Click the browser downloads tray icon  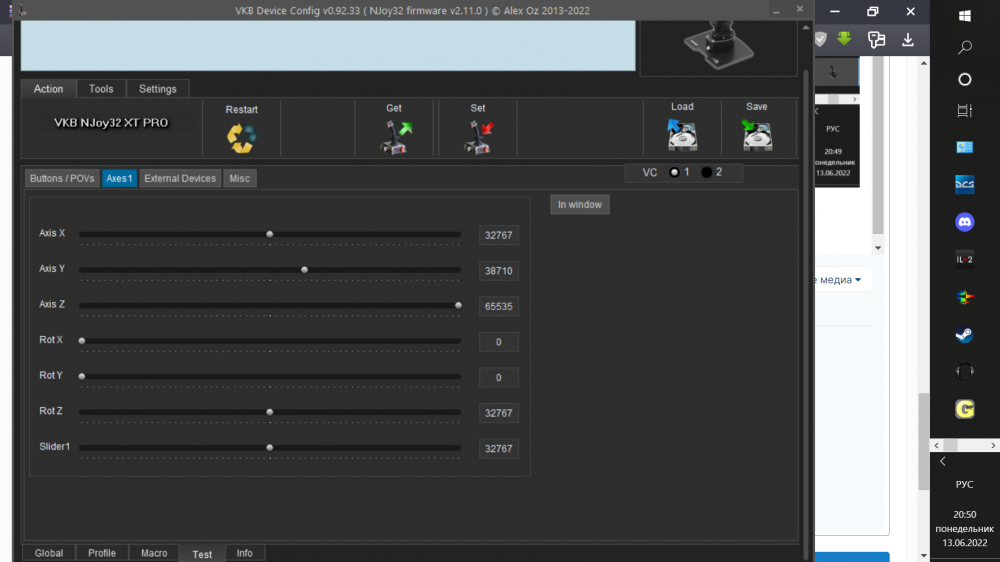click(x=908, y=40)
